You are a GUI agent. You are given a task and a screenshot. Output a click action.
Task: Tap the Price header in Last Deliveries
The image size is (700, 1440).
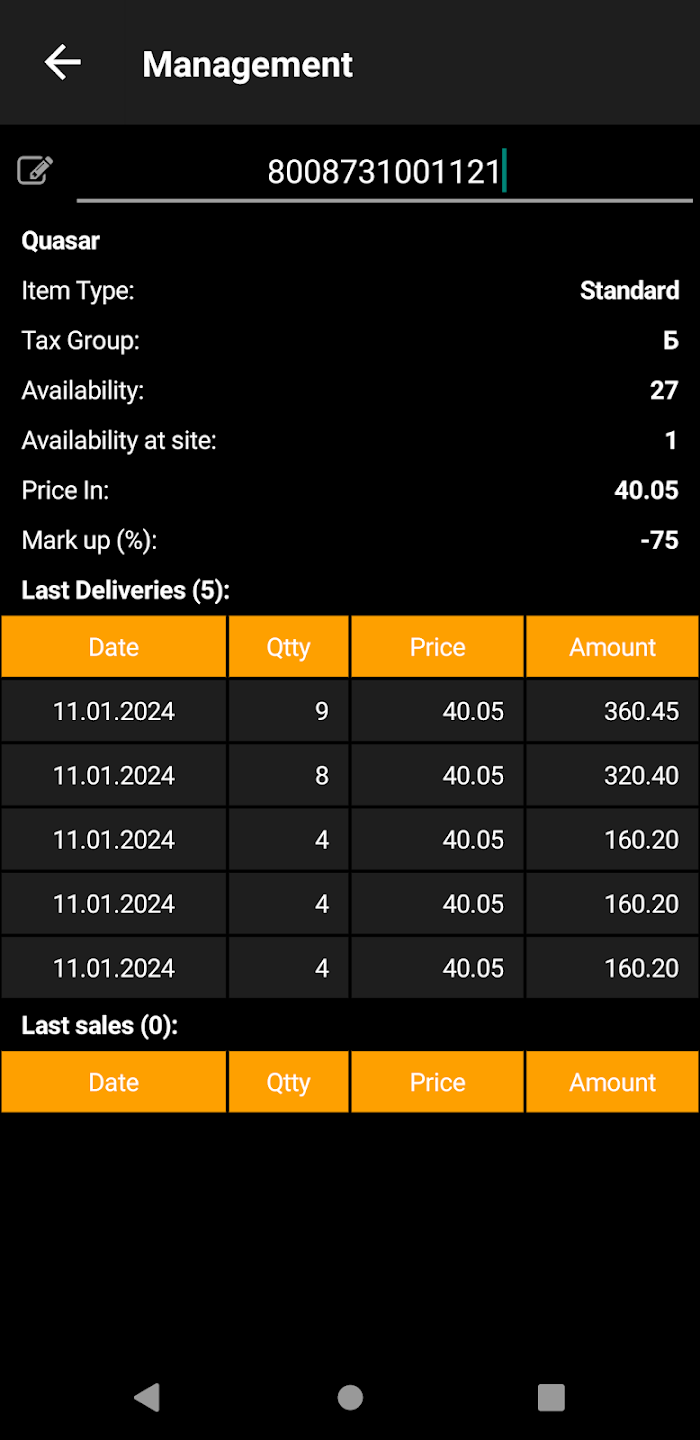coord(437,647)
